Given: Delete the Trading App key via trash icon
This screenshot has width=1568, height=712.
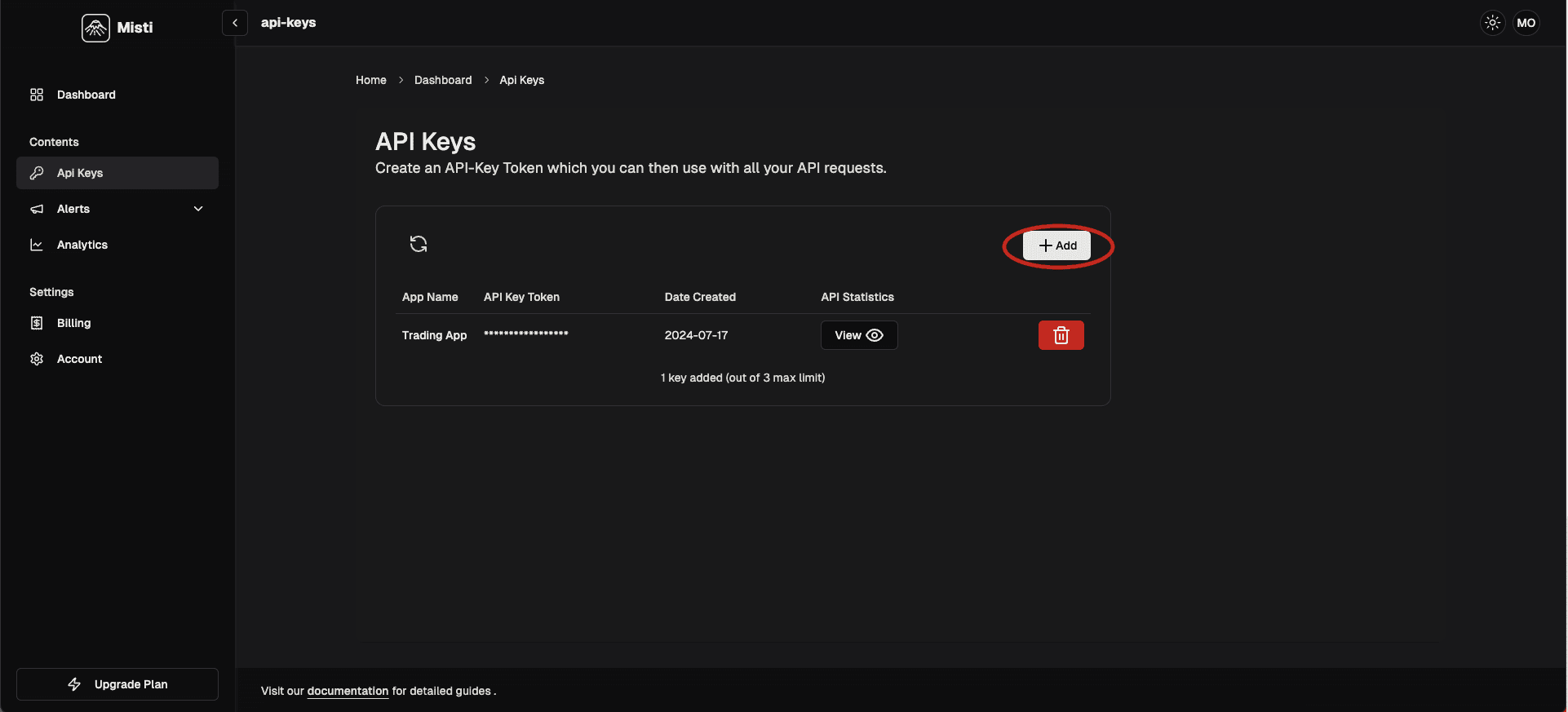Looking at the screenshot, I should [x=1061, y=335].
